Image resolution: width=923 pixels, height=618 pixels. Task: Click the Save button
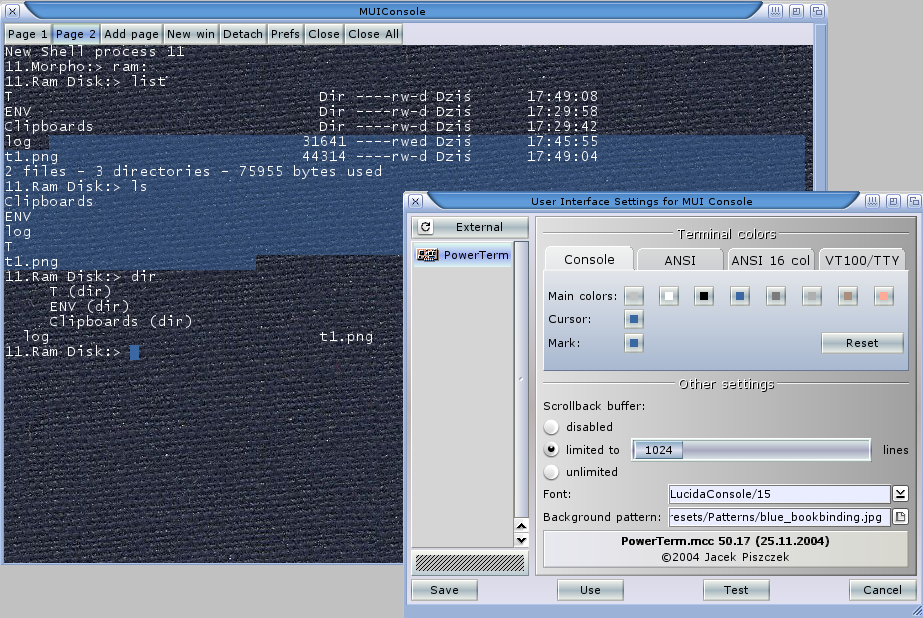(x=444, y=590)
